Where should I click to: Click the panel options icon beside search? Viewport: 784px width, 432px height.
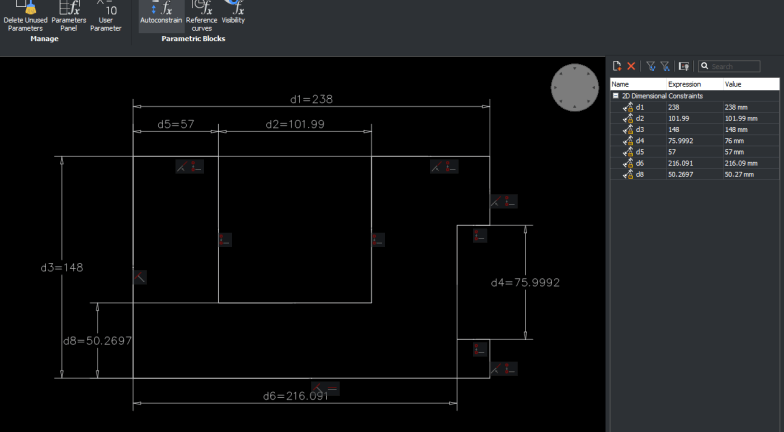click(x=683, y=66)
